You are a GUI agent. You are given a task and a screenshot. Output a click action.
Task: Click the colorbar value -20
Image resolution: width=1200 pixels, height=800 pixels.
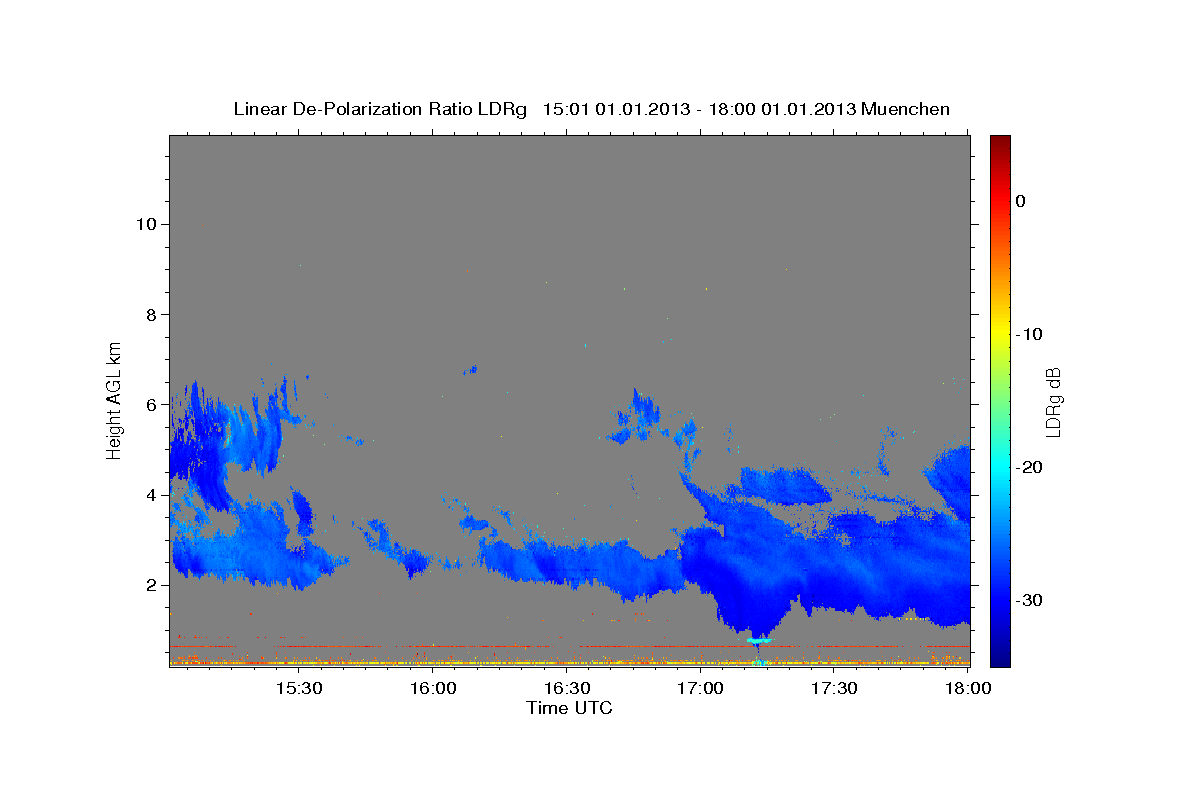(x=1030, y=467)
